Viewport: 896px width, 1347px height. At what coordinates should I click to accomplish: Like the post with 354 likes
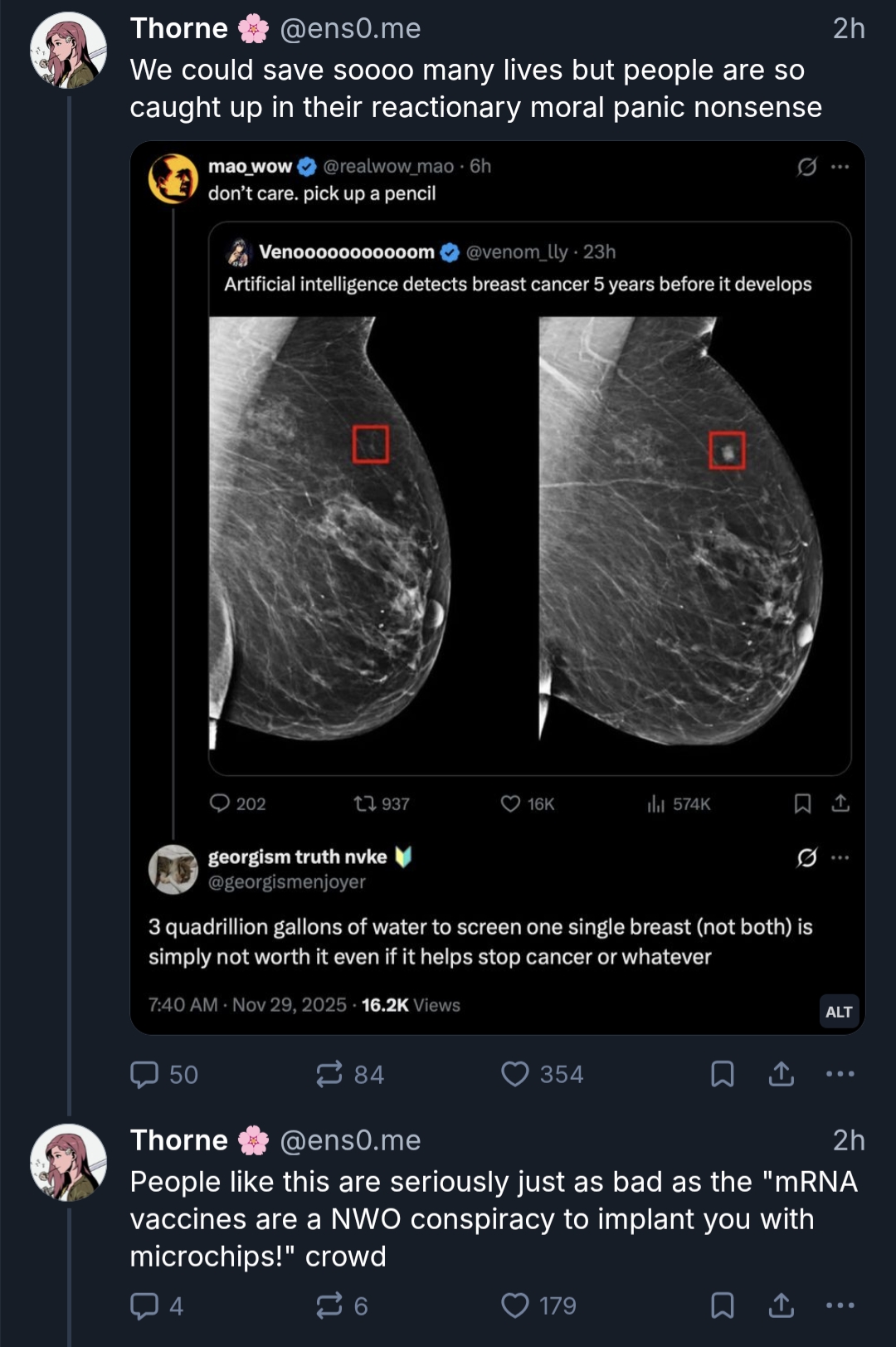coord(515,1074)
